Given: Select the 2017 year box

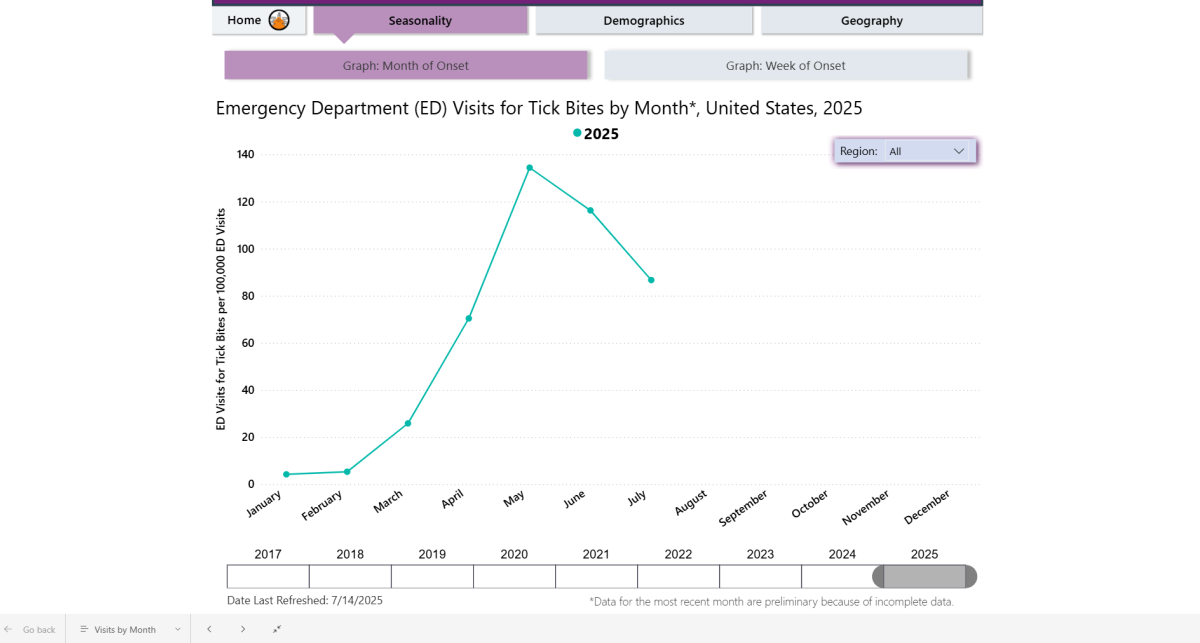Looking at the screenshot, I should (x=268, y=576).
